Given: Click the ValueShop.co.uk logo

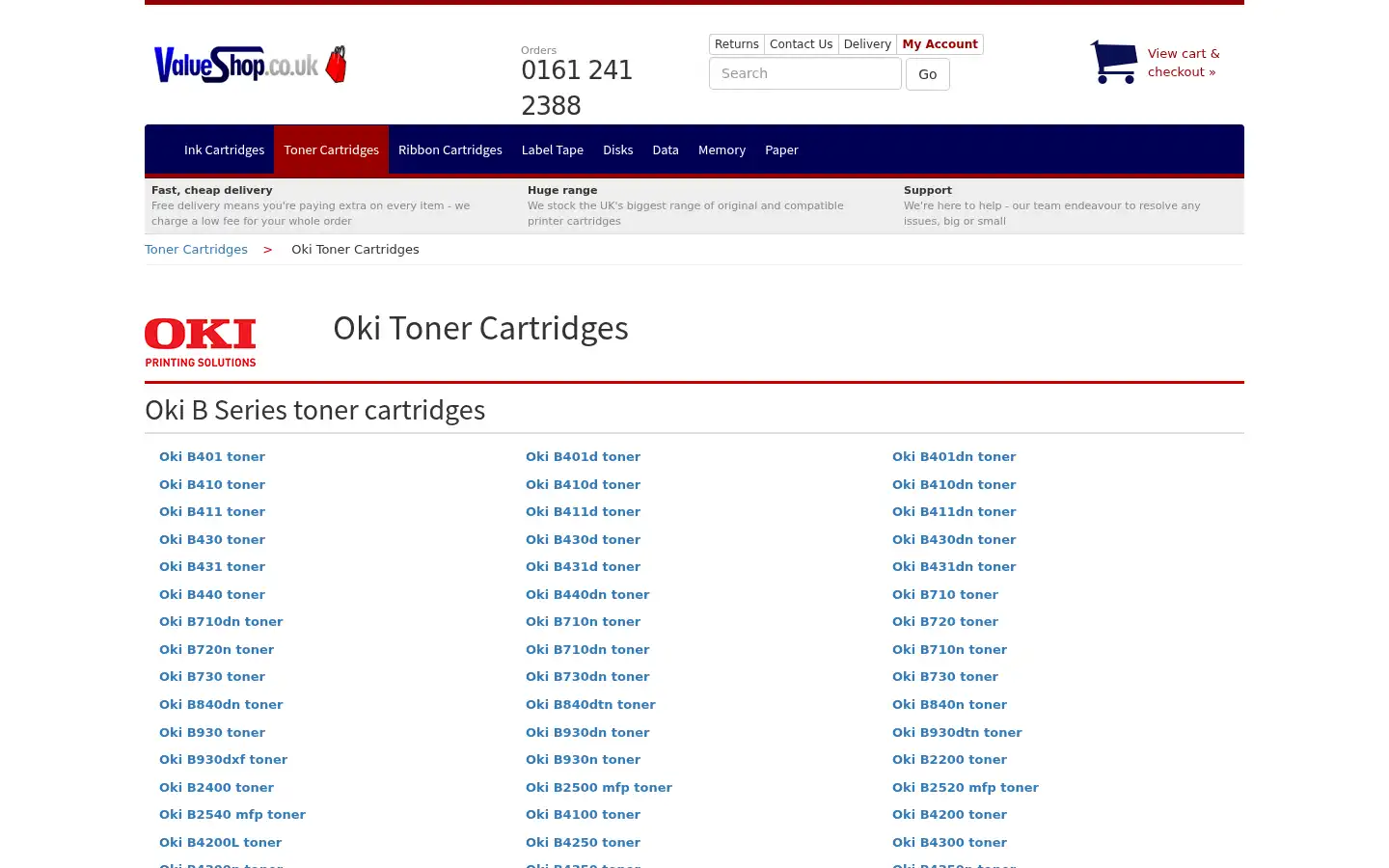Looking at the screenshot, I should (250, 64).
